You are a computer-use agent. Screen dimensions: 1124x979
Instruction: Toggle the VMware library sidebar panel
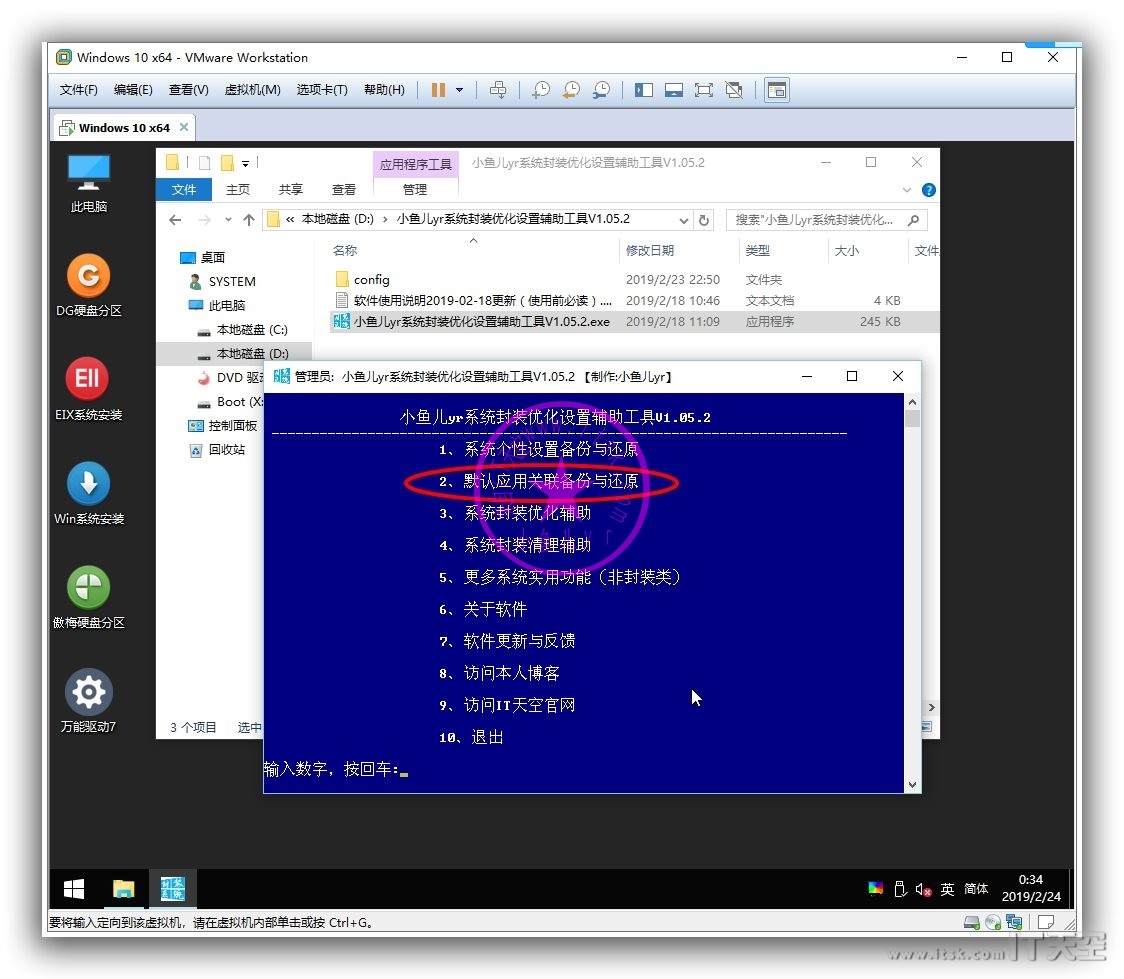644,90
